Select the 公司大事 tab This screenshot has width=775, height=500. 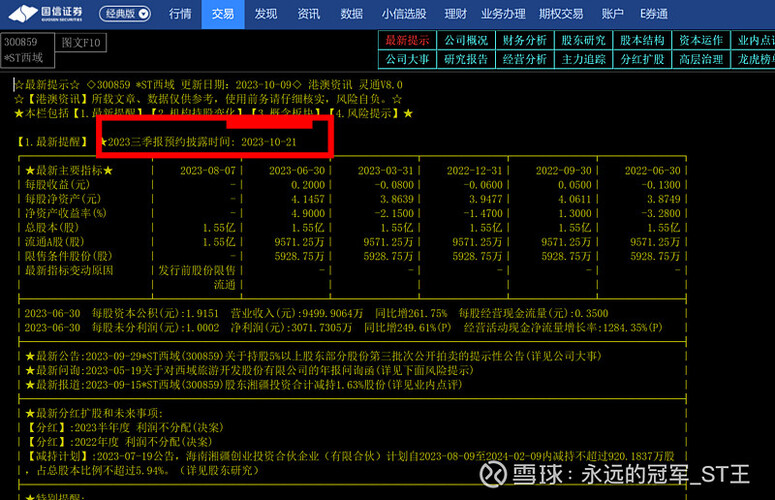tap(407, 59)
